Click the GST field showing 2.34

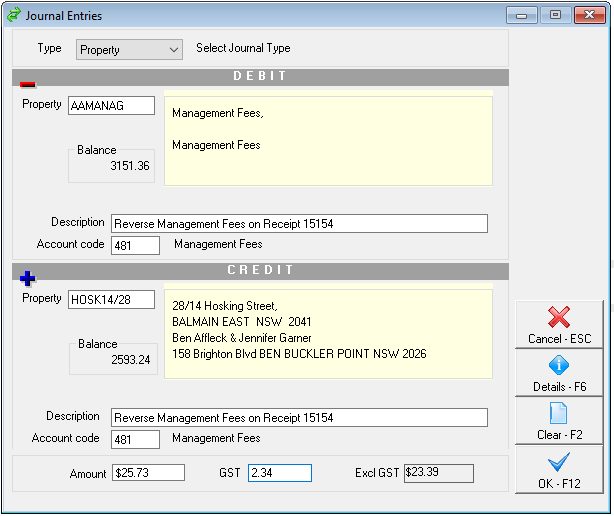[280, 473]
